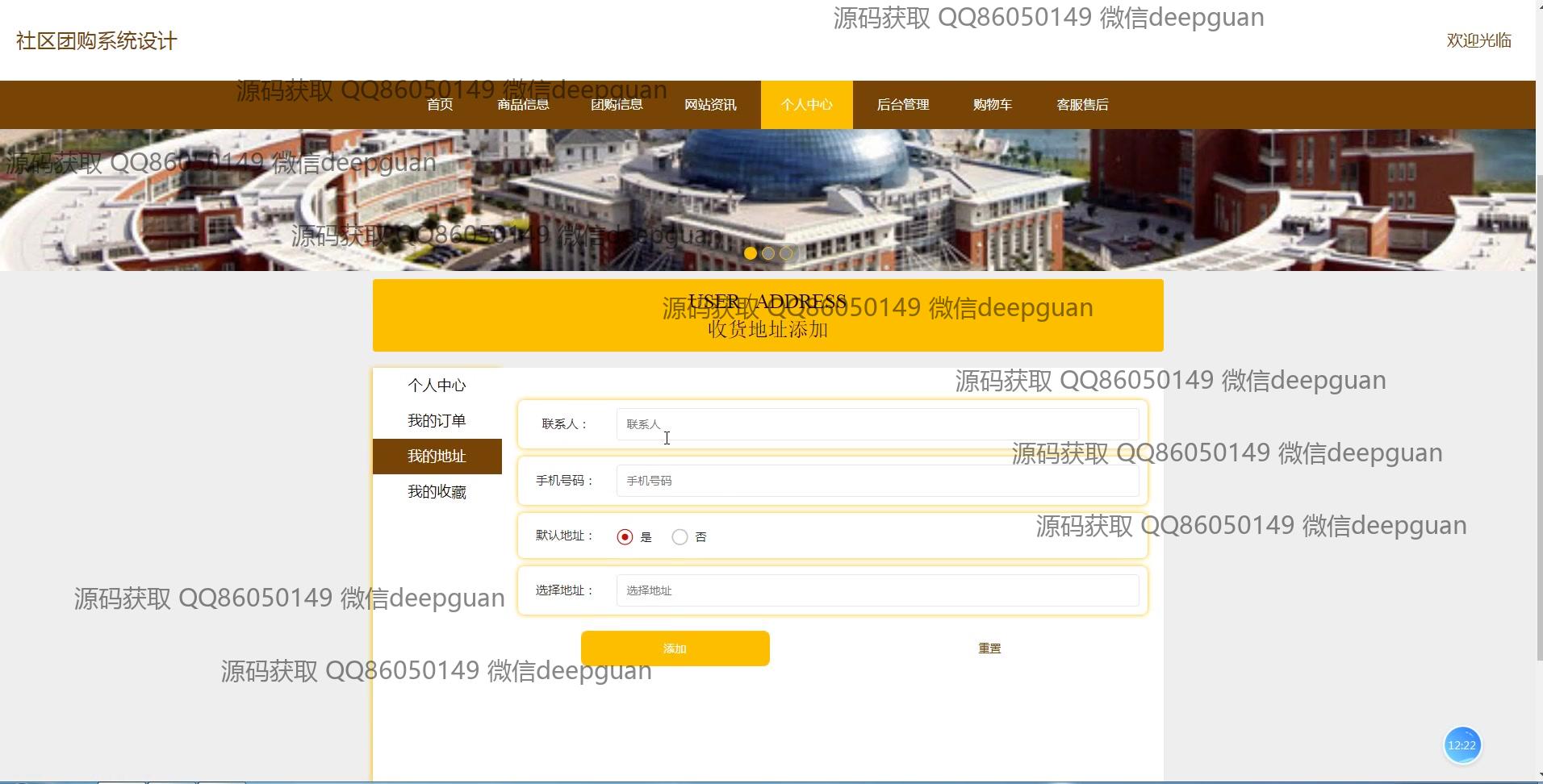This screenshot has height=784, width=1543.
Task: Open the 选择地址 address selector field
Action: click(877, 590)
